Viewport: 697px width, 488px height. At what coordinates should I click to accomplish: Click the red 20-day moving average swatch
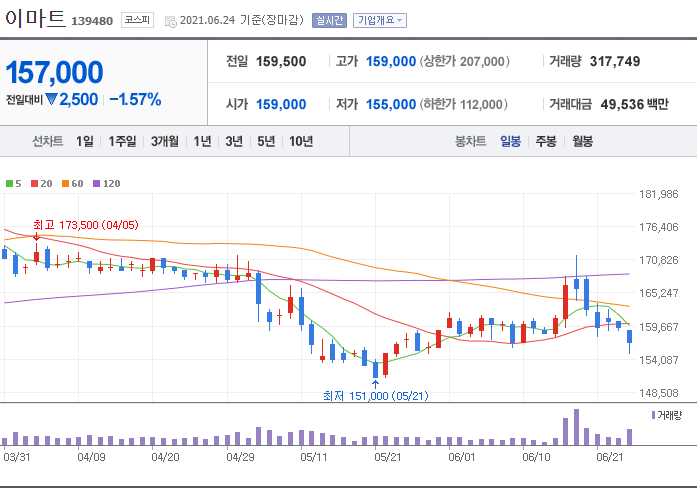point(35,184)
